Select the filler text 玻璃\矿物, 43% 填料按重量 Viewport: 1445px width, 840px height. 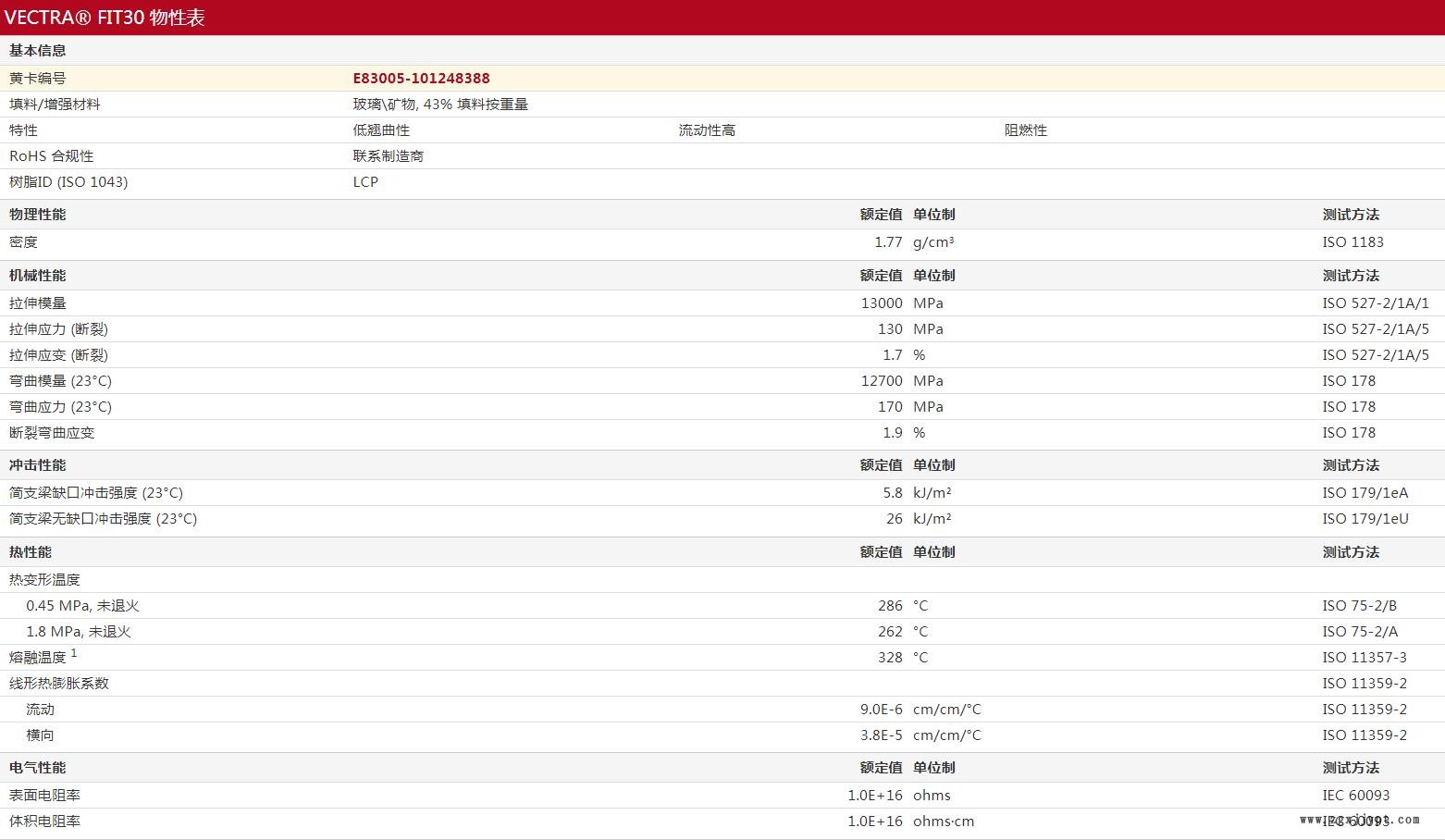click(x=440, y=105)
